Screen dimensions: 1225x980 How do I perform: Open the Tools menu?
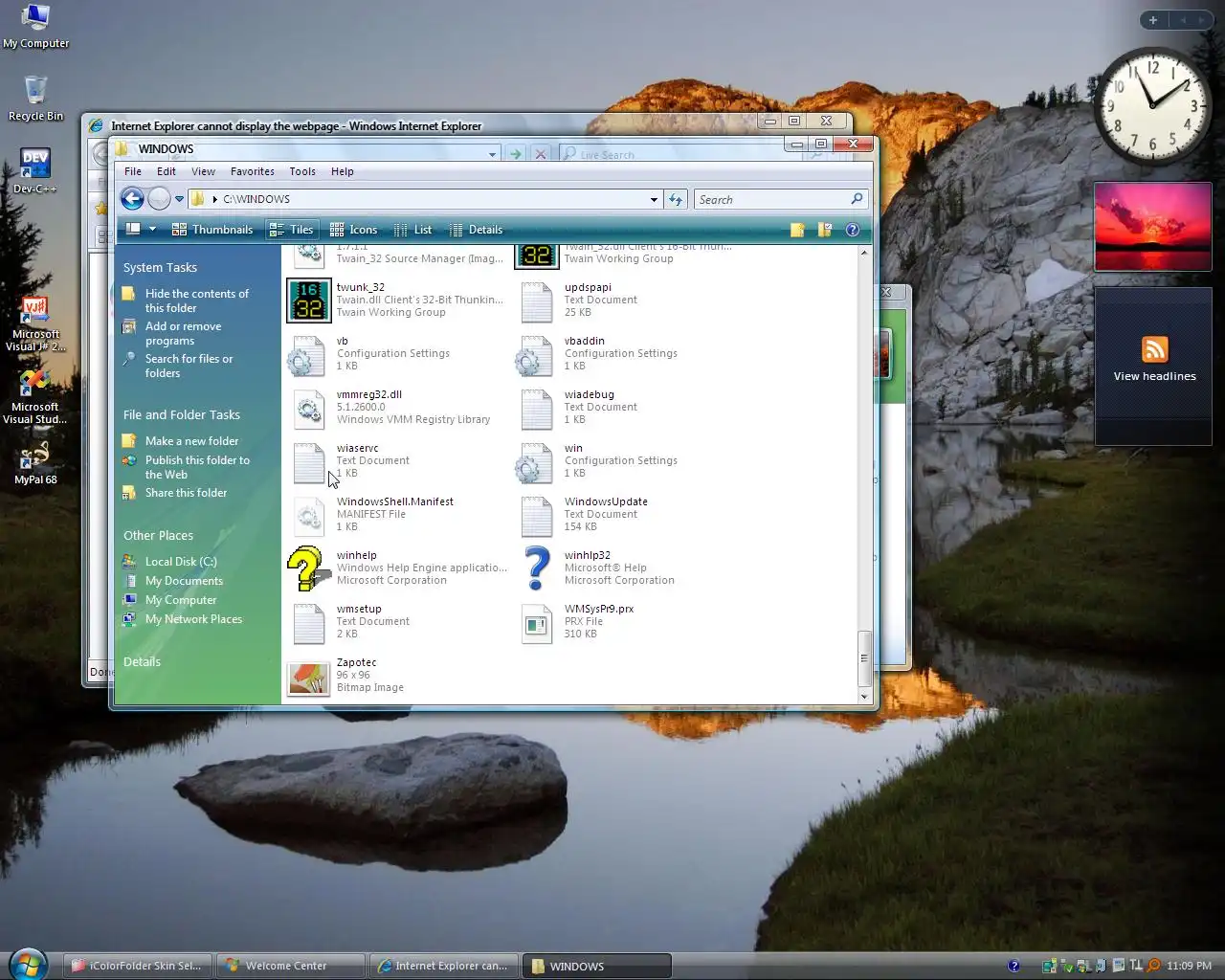(x=302, y=171)
